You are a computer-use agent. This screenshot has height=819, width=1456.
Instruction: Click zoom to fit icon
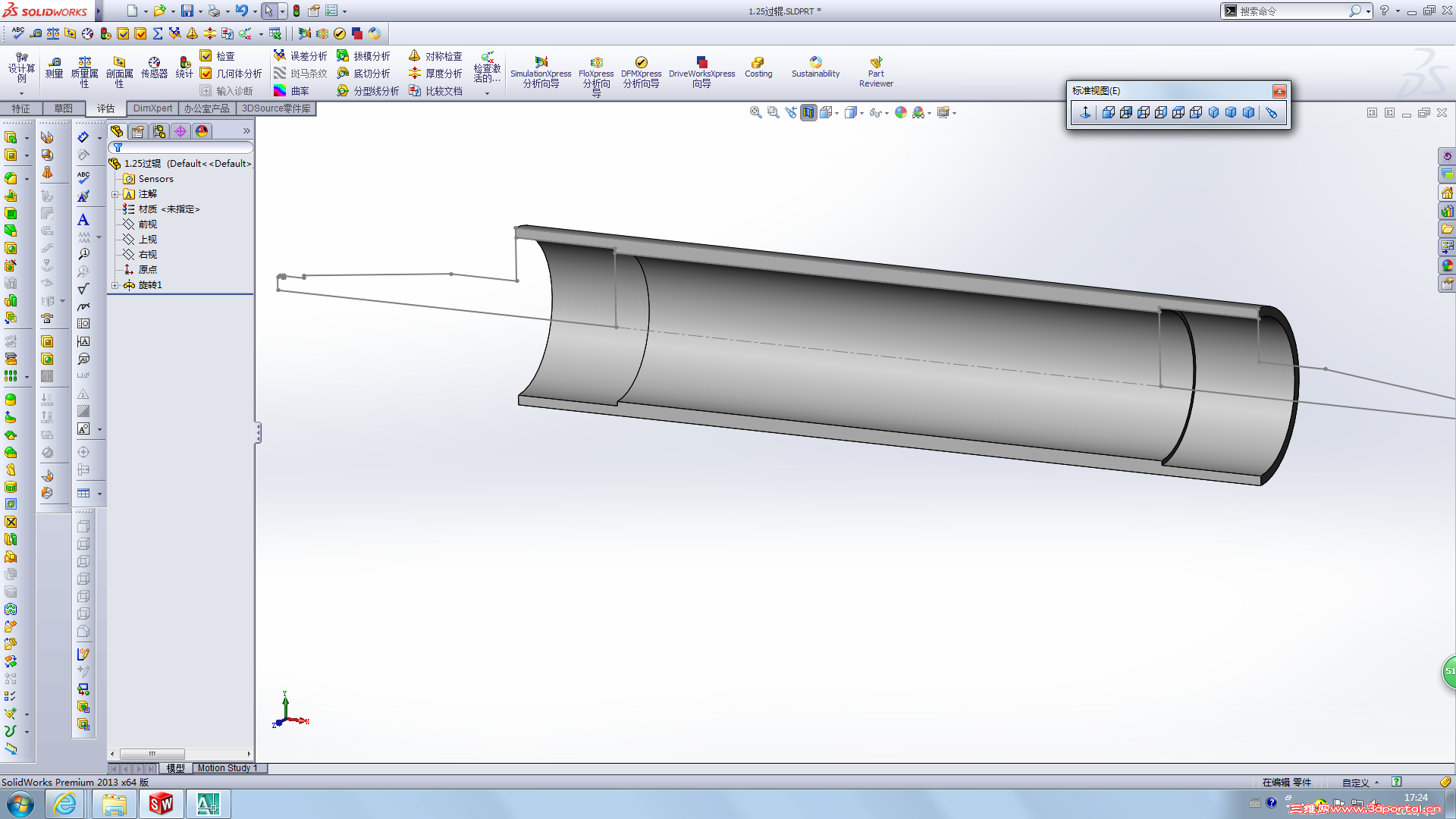coord(755,112)
